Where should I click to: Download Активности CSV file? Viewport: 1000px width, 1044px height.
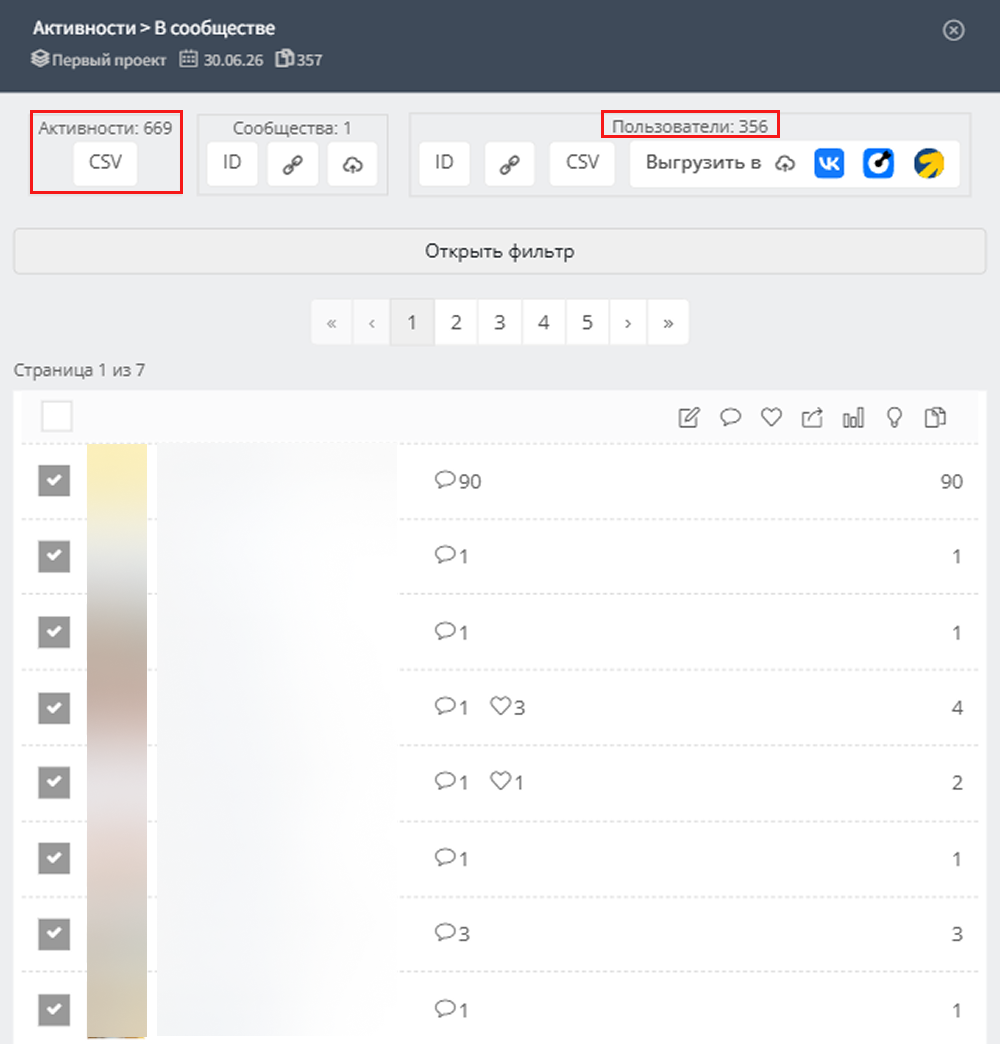(x=105, y=163)
